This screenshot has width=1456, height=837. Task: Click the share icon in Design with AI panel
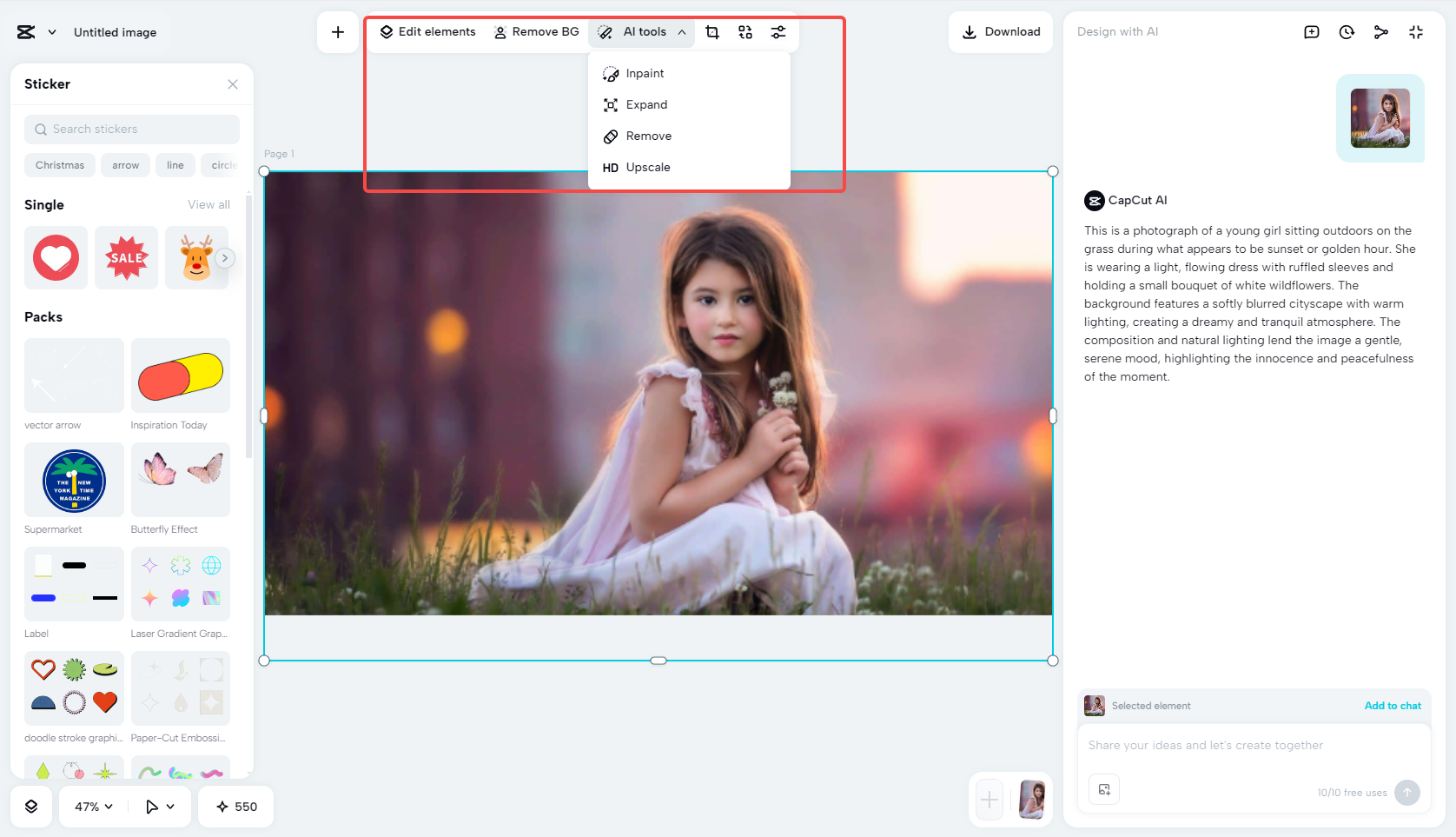(x=1380, y=31)
